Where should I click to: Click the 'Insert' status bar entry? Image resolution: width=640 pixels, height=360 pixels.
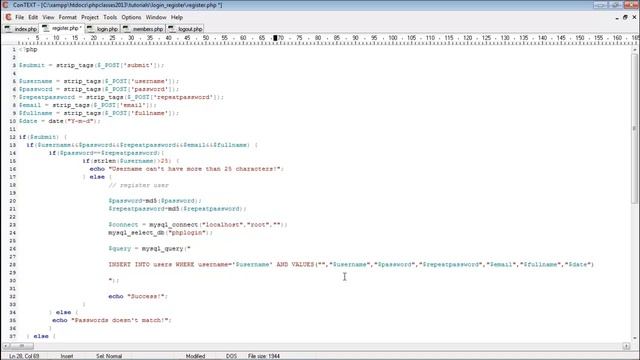(67, 356)
